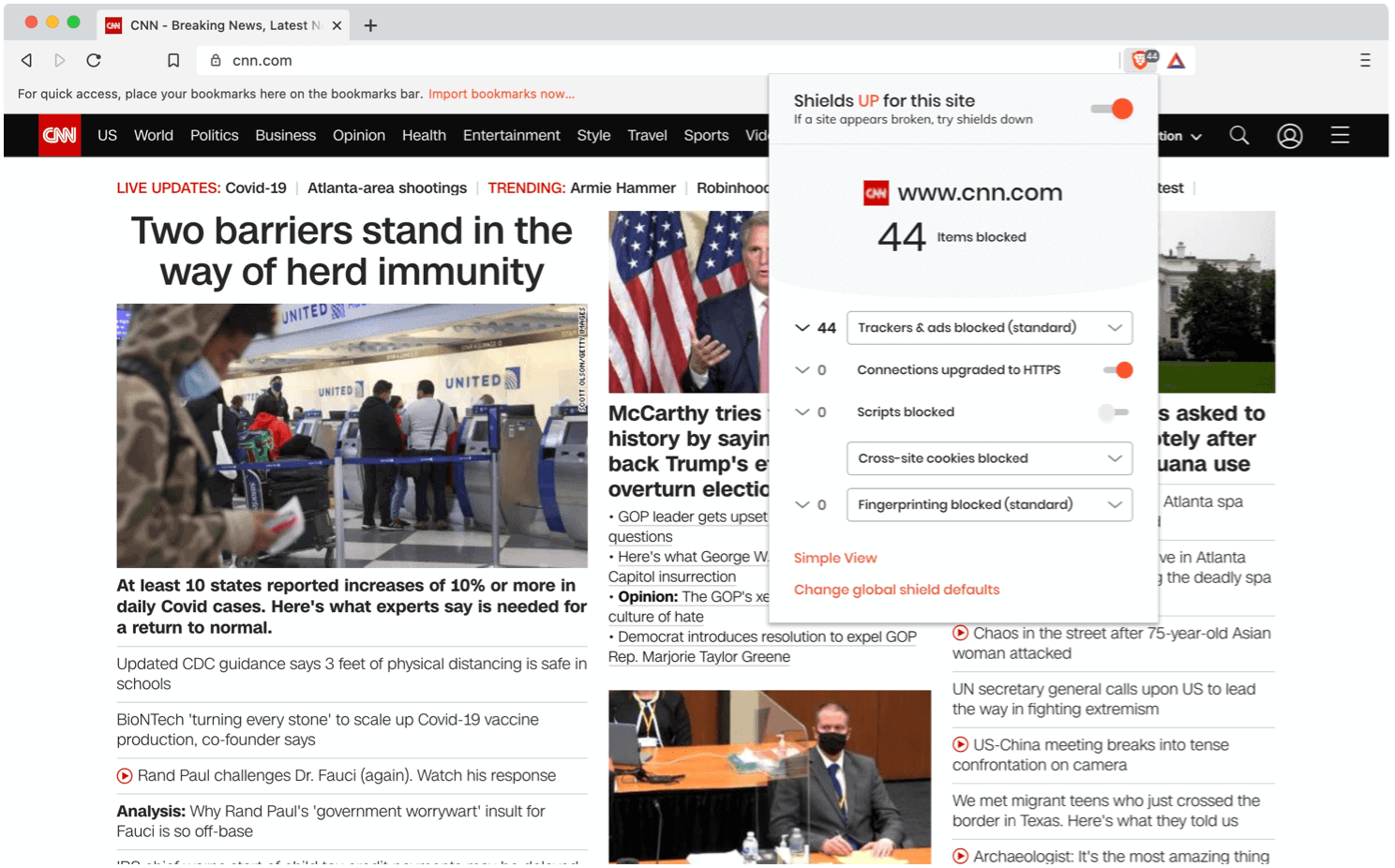The image size is (1395, 868).
Task: Open Brave Rewards triangle icon
Action: (x=1177, y=60)
